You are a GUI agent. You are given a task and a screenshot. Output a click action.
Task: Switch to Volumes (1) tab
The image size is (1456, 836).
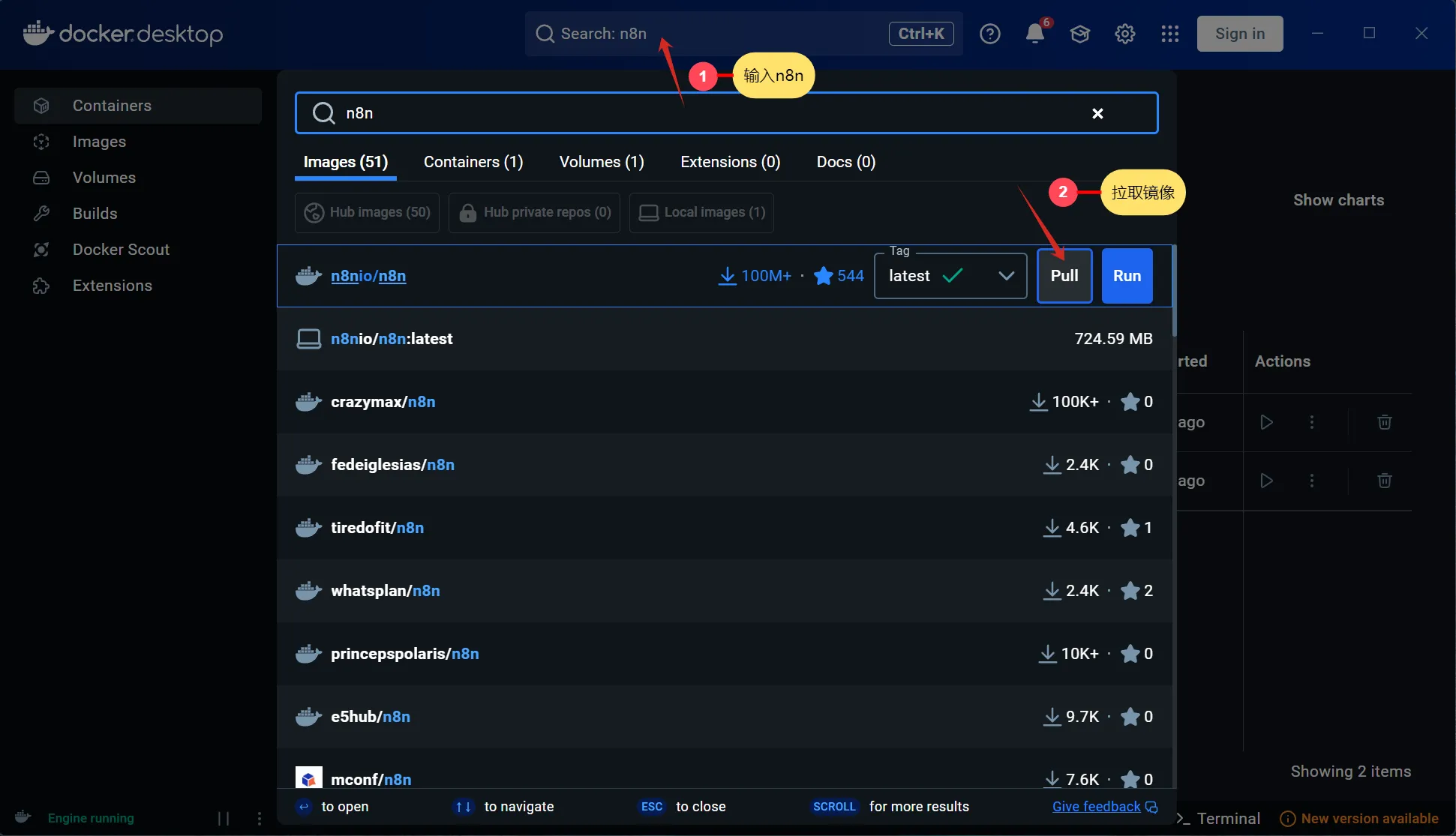602,162
